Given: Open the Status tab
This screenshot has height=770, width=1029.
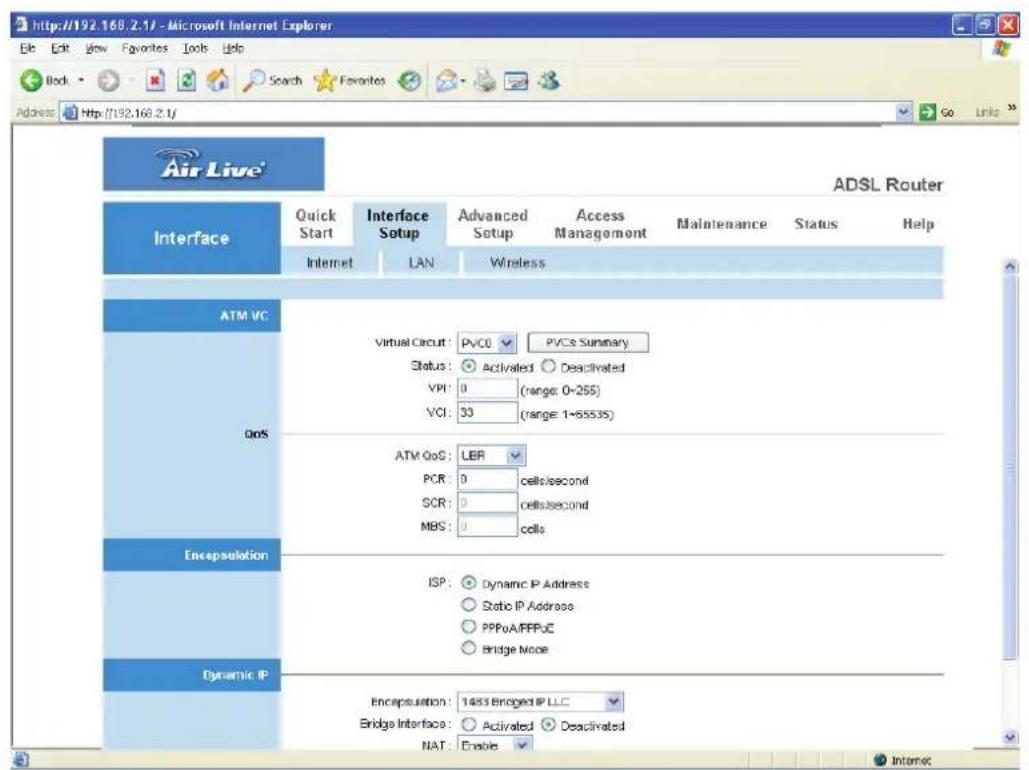Looking at the screenshot, I should click(816, 224).
